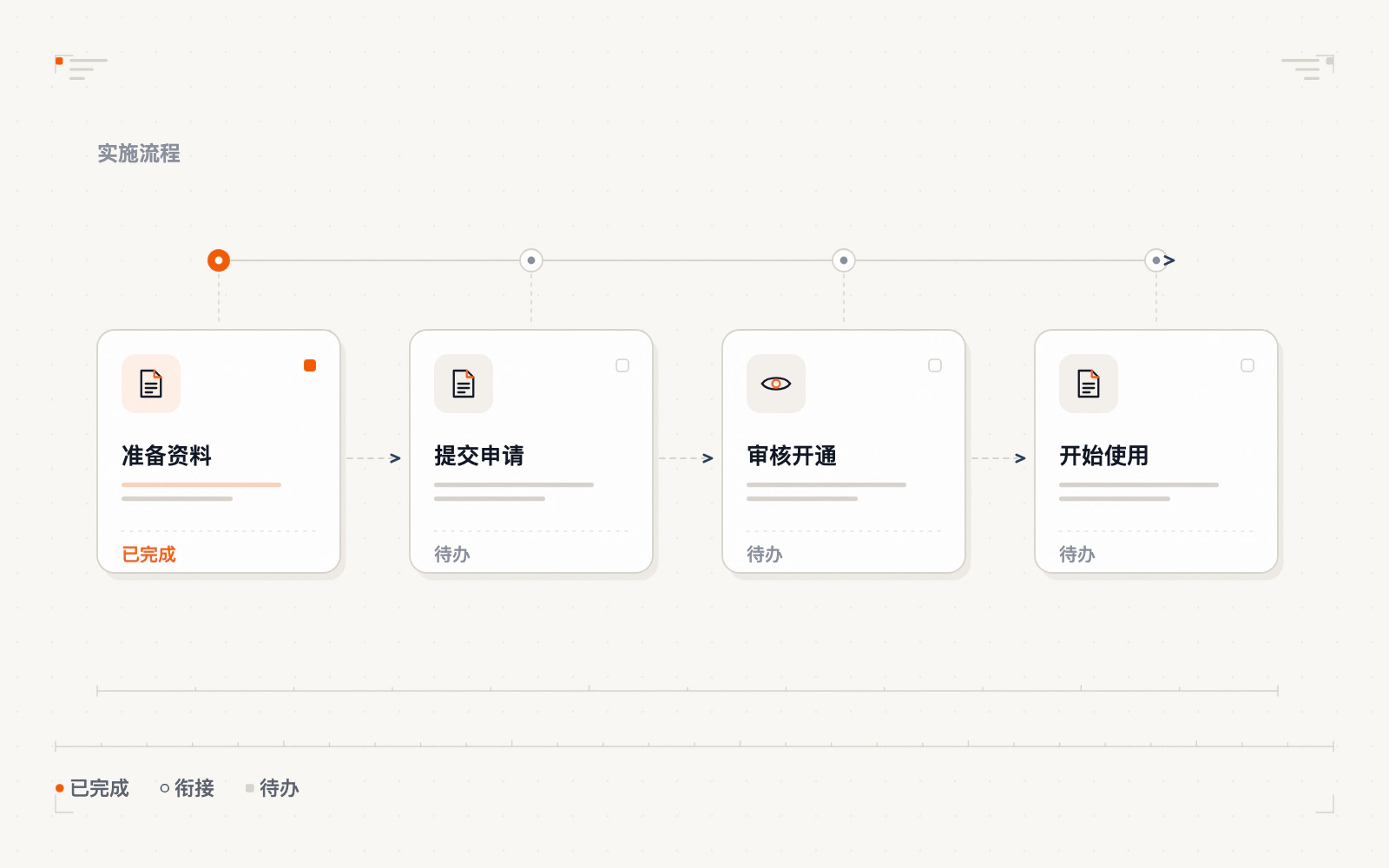Toggle the checkbox on 提交申请 card
Viewport: 1389px width, 868px height.
coord(622,365)
